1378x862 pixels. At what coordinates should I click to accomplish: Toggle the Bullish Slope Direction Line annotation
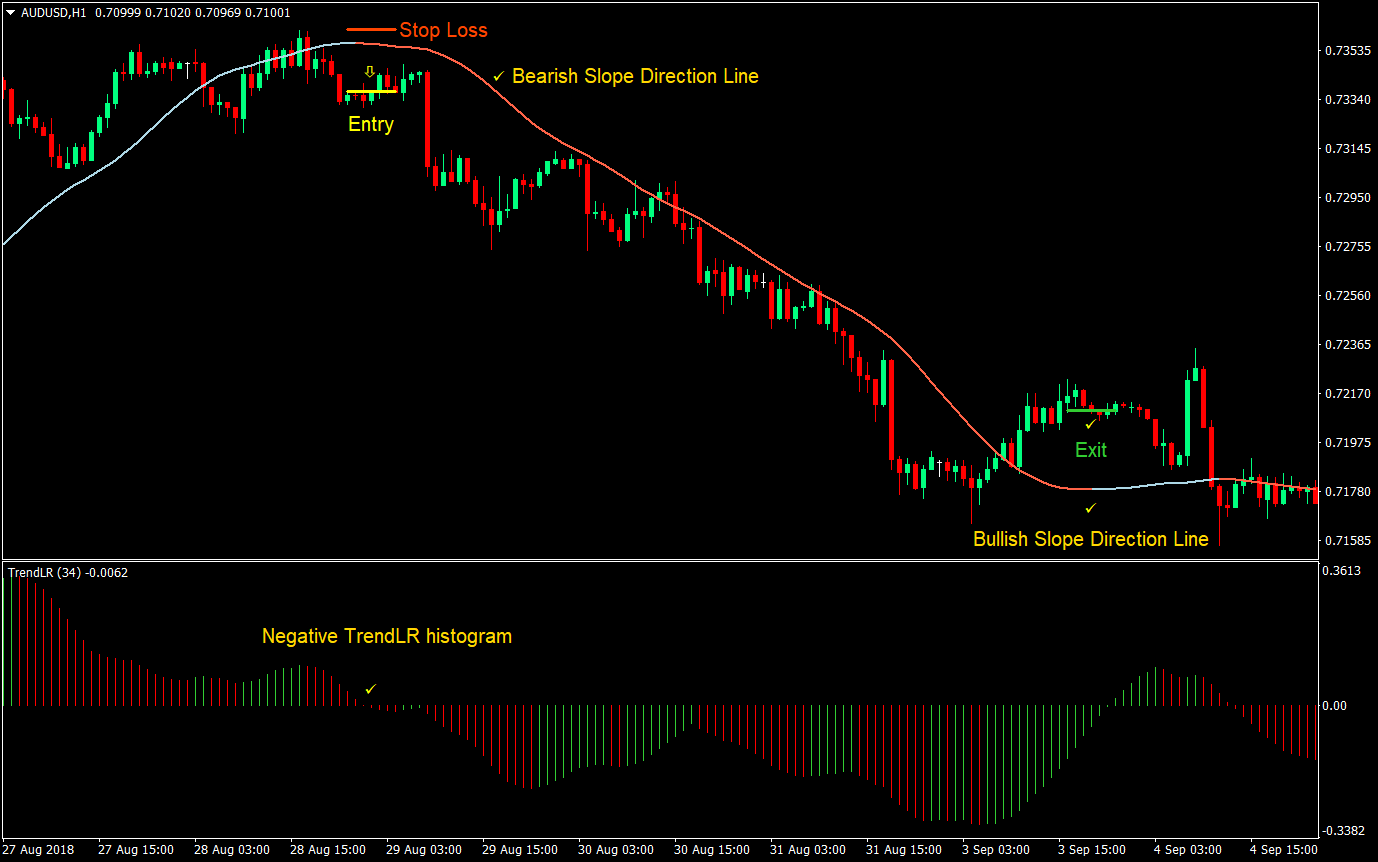1091,539
